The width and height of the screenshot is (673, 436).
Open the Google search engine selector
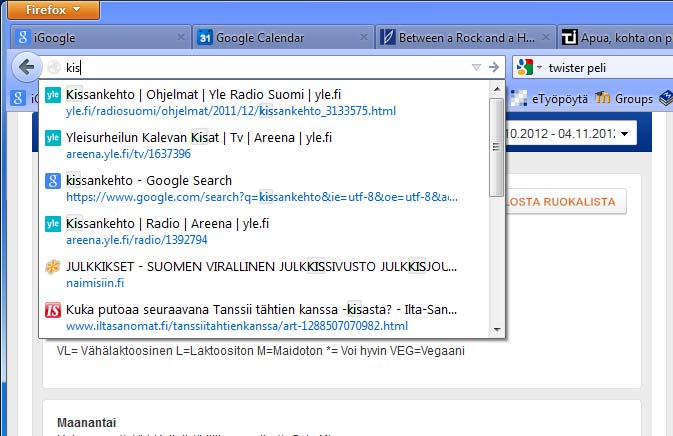[x=530, y=67]
